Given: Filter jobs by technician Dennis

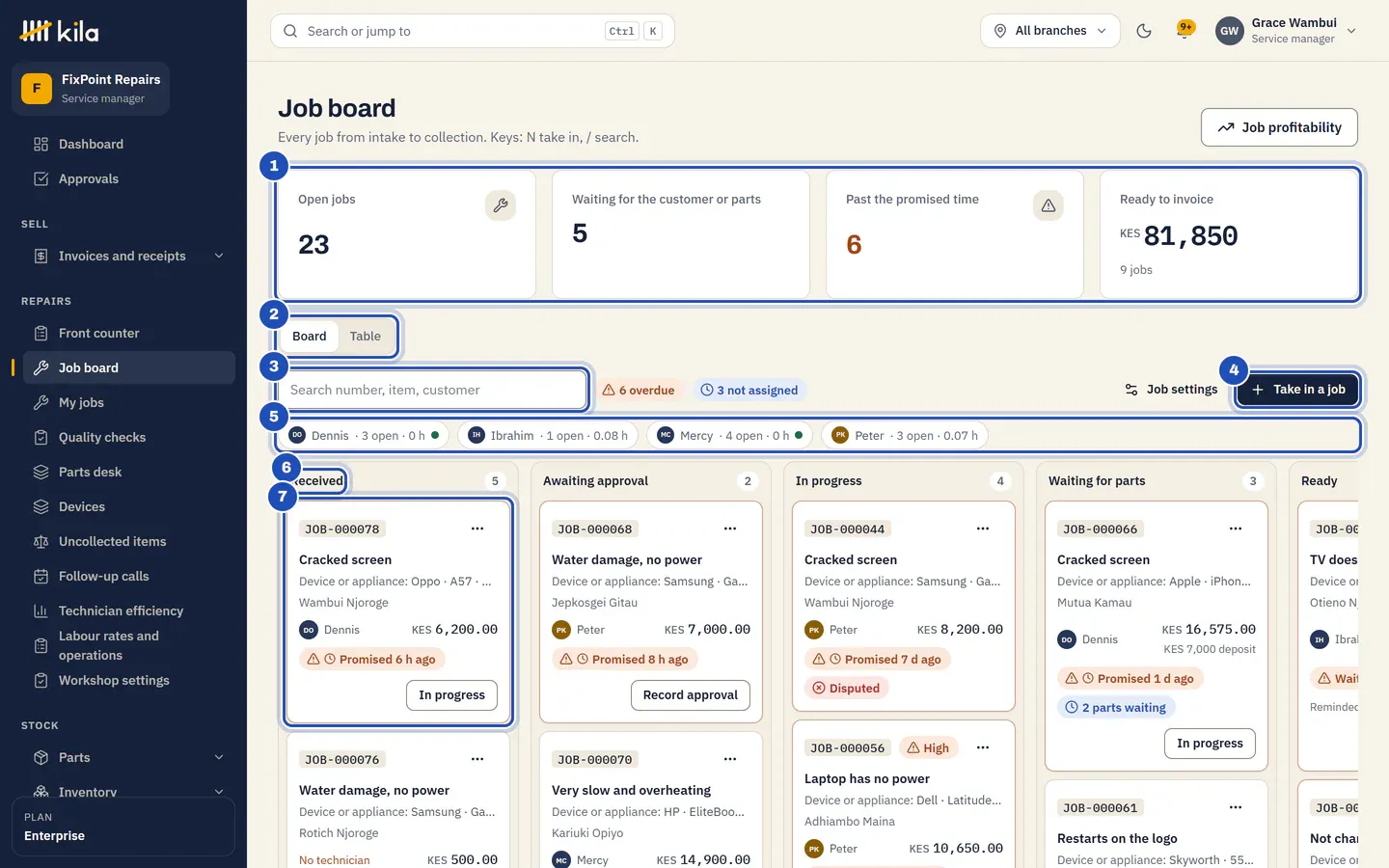Looking at the screenshot, I should (x=366, y=436).
